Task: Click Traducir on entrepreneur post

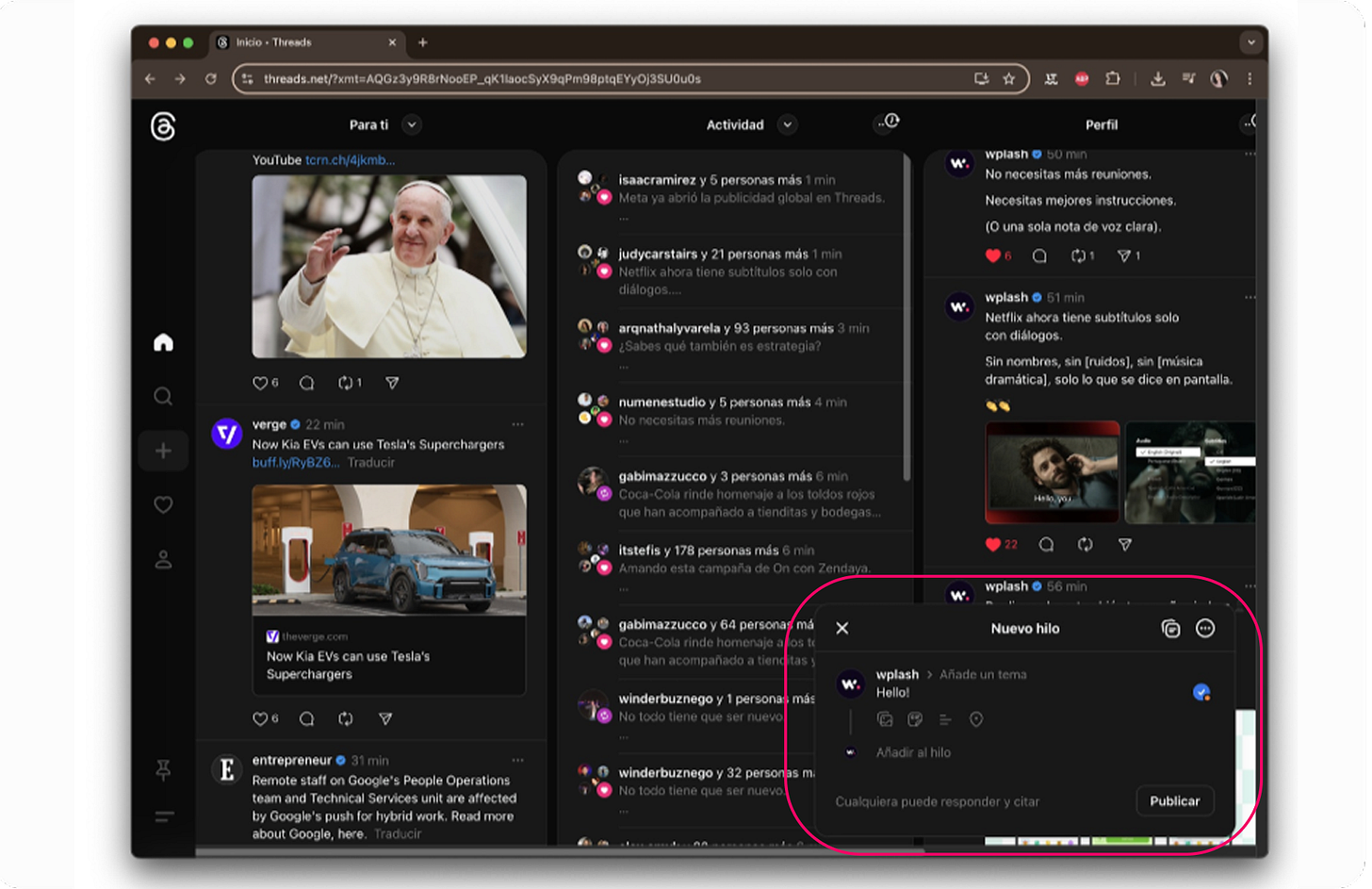Action: pos(398,834)
